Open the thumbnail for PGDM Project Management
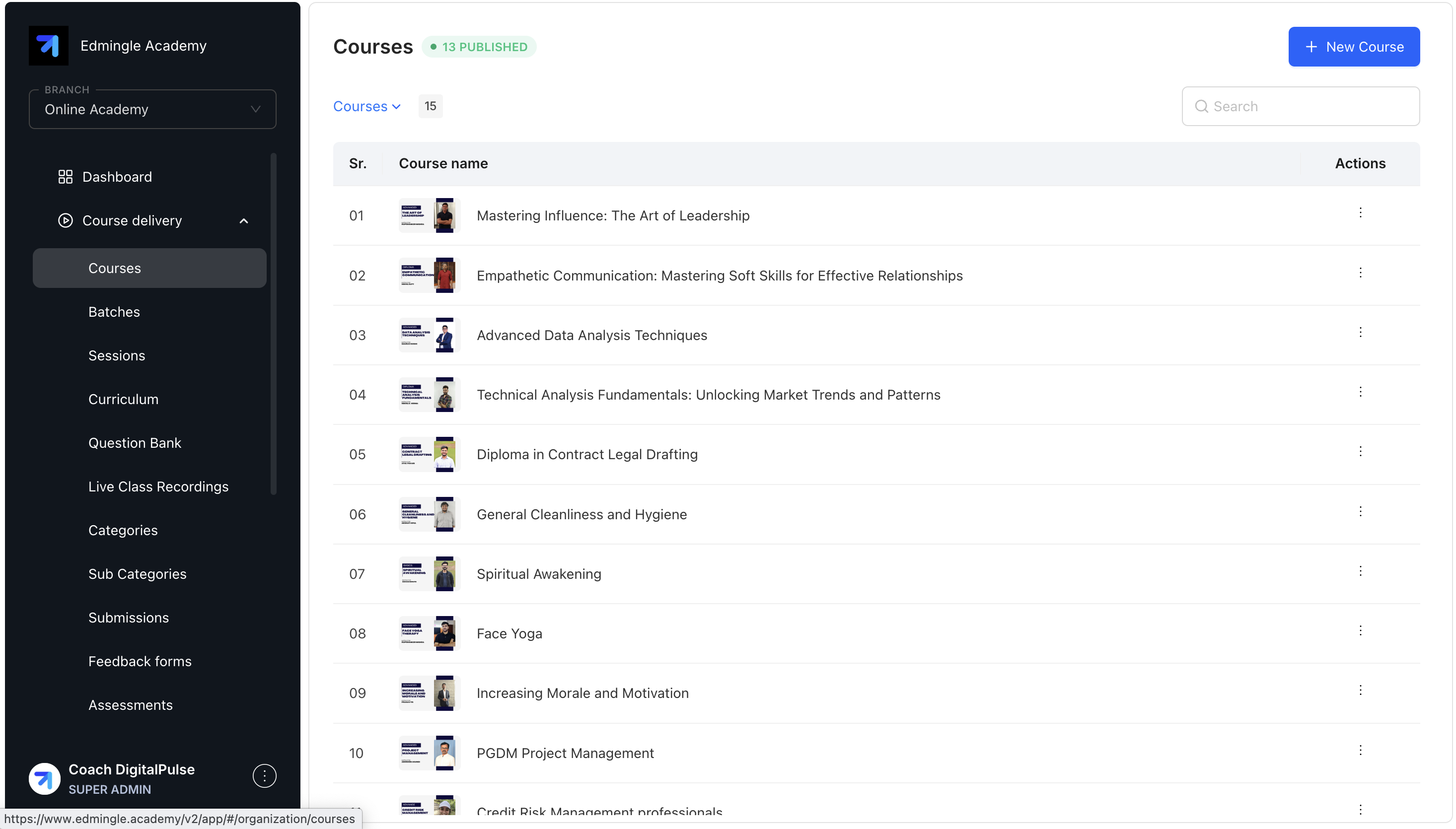Viewport: 1456px width, 829px height. pyautogui.click(x=429, y=753)
